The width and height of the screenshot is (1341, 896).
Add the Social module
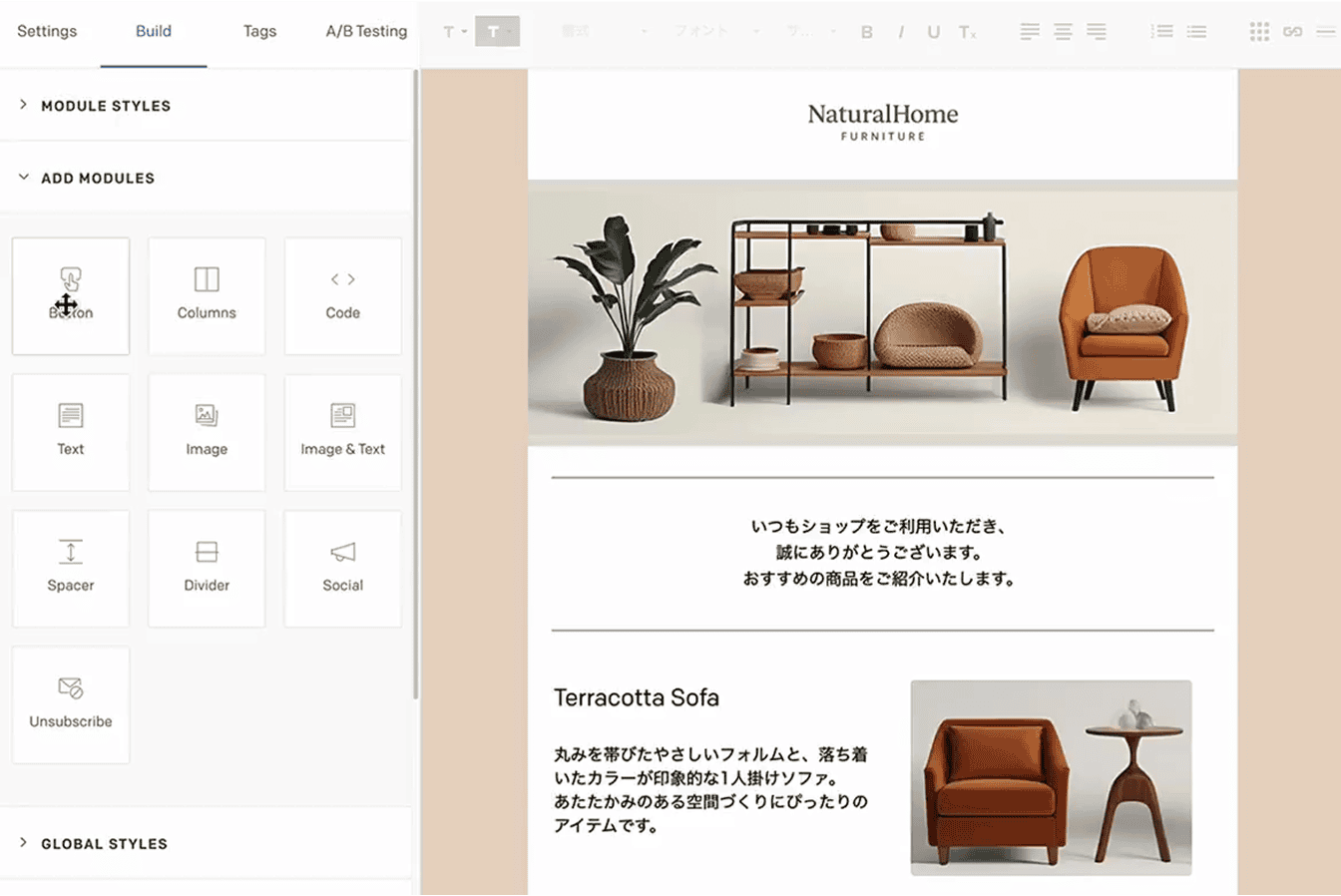(x=342, y=568)
